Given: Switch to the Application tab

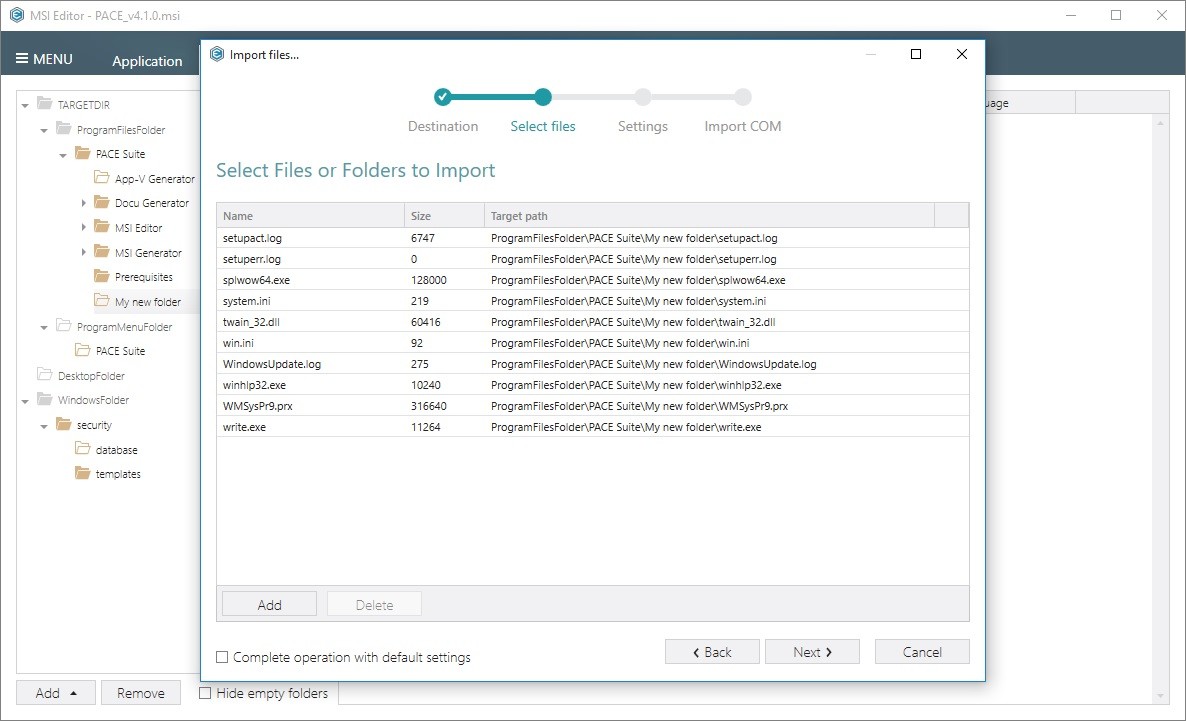Looking at the screenshot, I should pyautogui.click(x=147, y=61).
